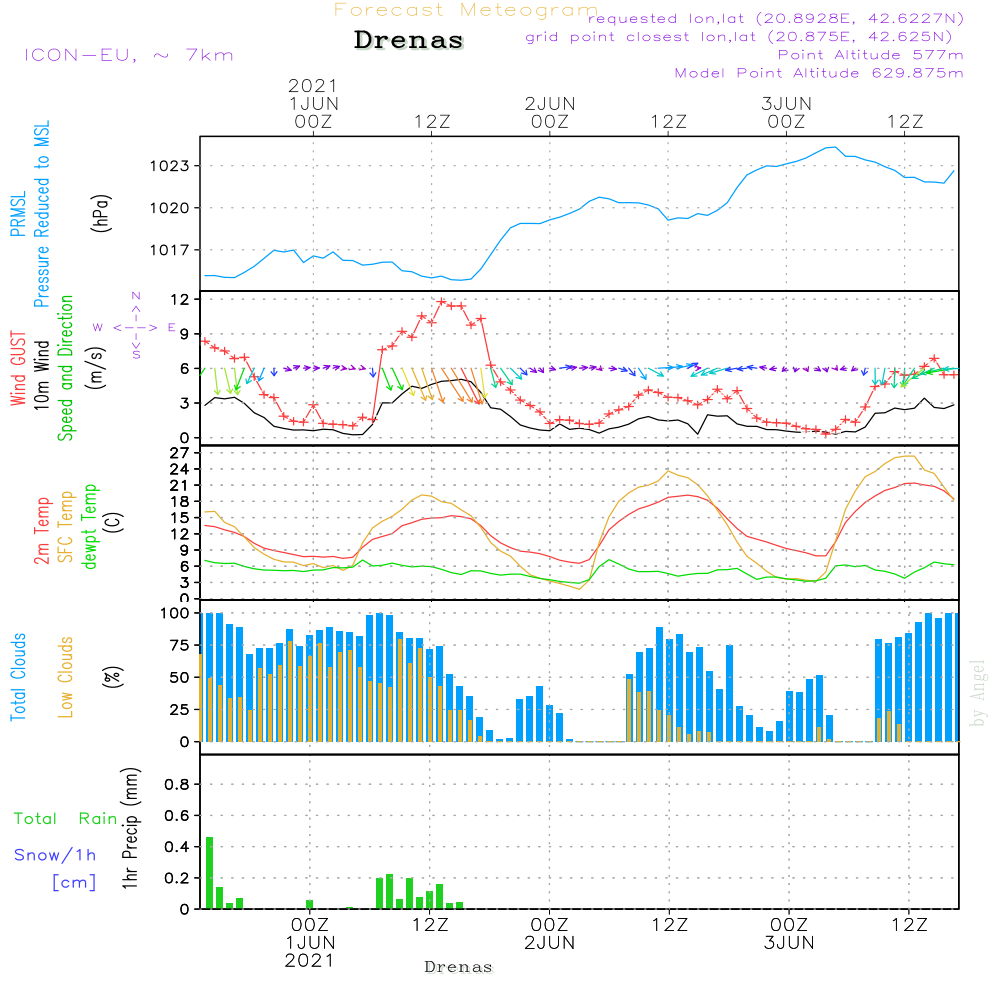Click the '1023' pressure axis value
The width and height of the screenshot is (1000, 1000).
click(x=169, y=166)
